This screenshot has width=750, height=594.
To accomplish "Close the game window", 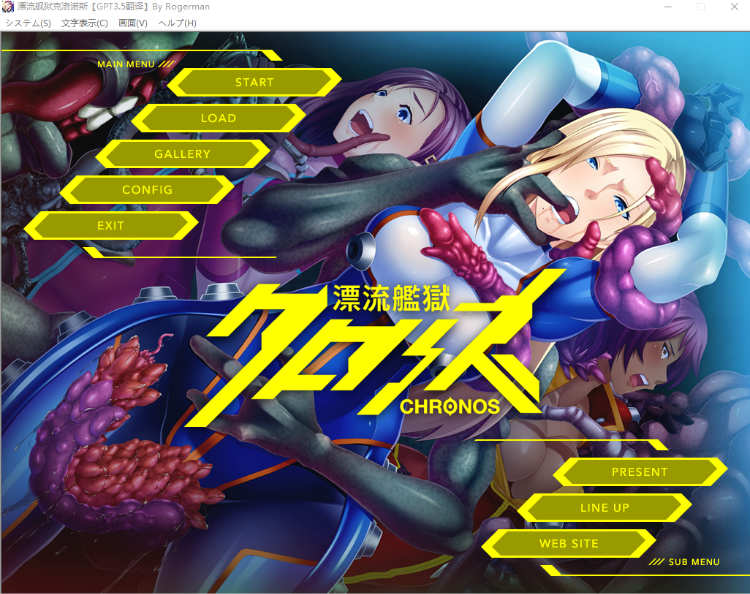I will coord(734,7).
